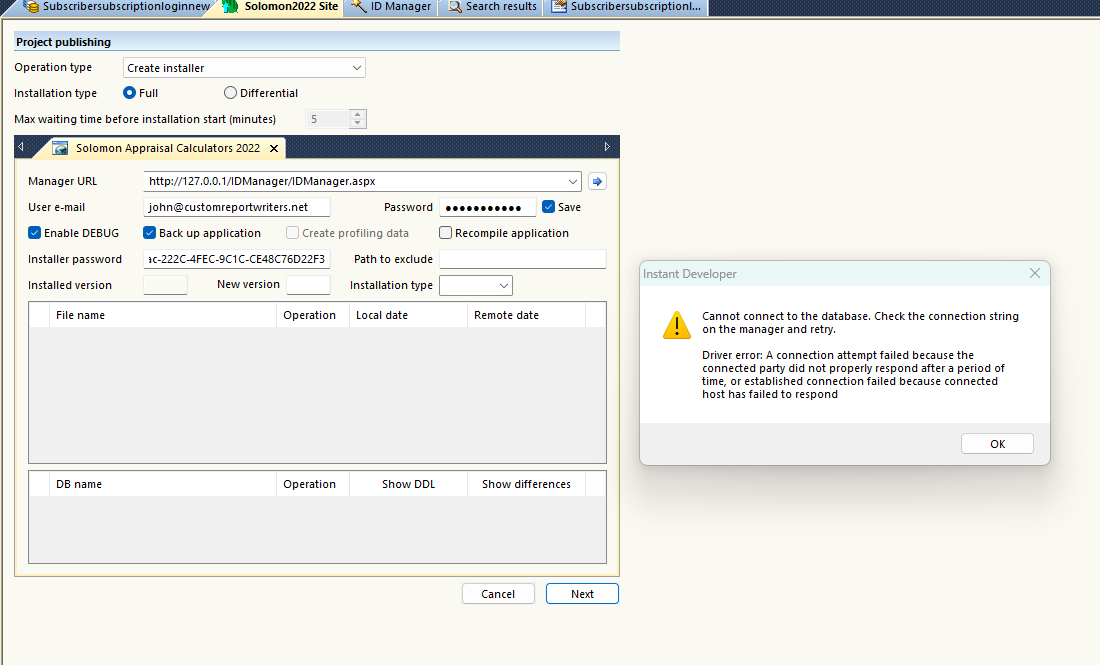This screenshot has width=1100, height=665.
Task: Open the Installation type combo box
Action: pyautogui.click(x=476, y=286)
